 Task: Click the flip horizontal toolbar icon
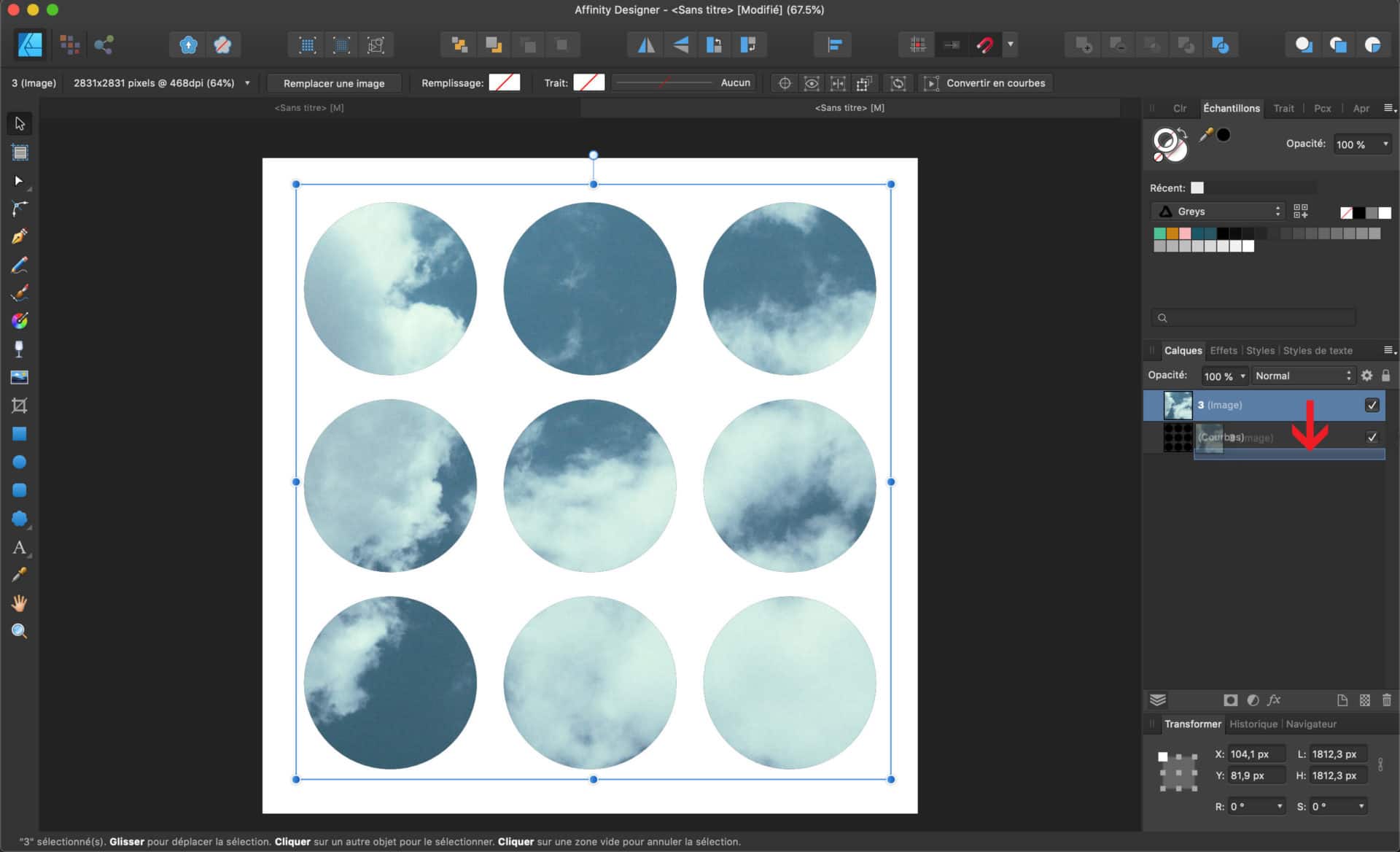point(646,45)
